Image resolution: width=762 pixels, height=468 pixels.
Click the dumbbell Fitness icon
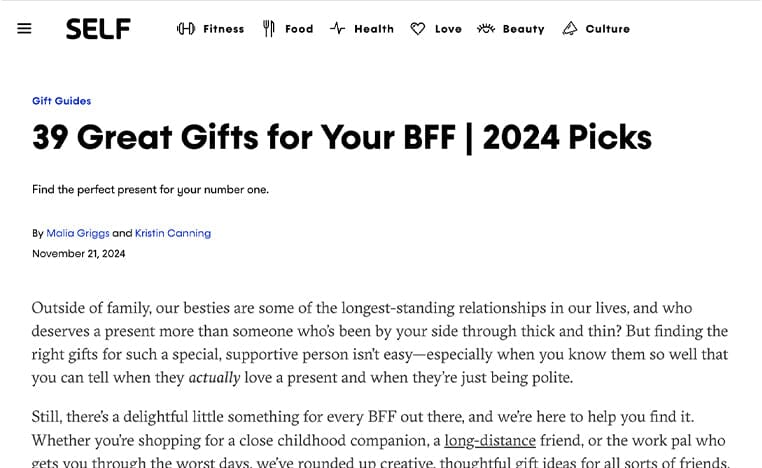click(186, 29)
